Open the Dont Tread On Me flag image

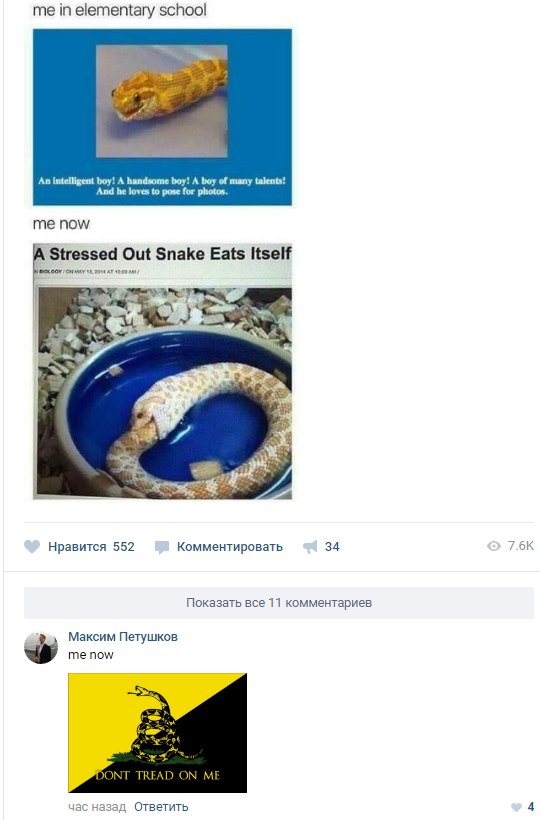pyautogui.click(x=157, y=733)
